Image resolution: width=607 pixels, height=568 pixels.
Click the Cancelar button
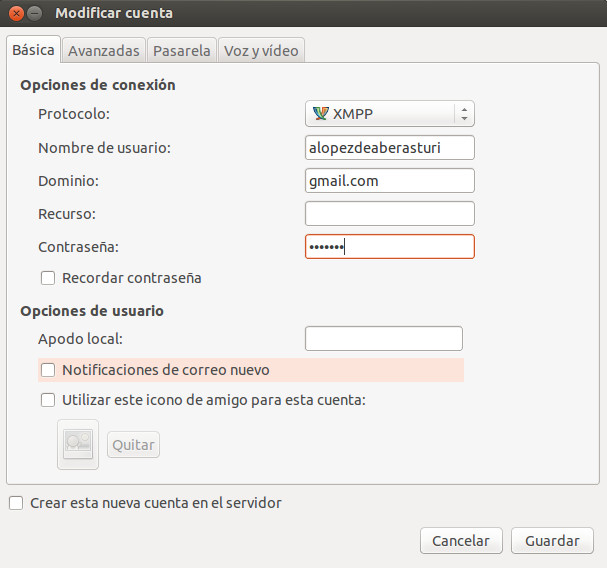tap(460, 541)
